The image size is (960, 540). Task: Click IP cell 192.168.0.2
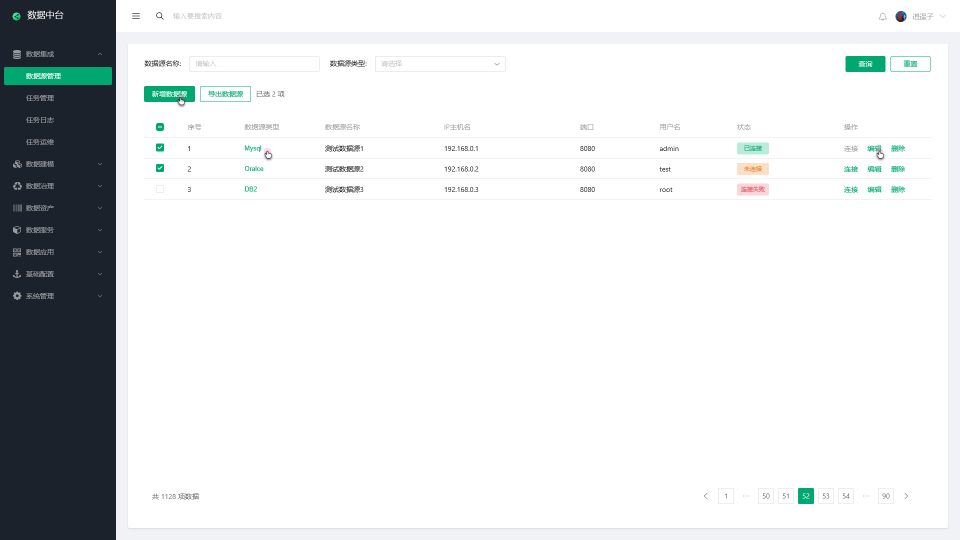[461, 169]
